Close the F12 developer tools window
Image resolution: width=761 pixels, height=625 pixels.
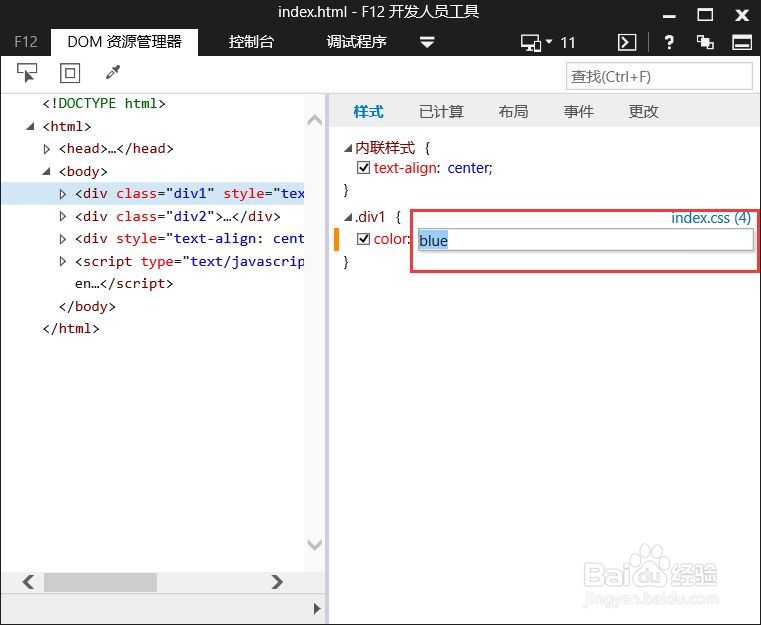[742, 16]
